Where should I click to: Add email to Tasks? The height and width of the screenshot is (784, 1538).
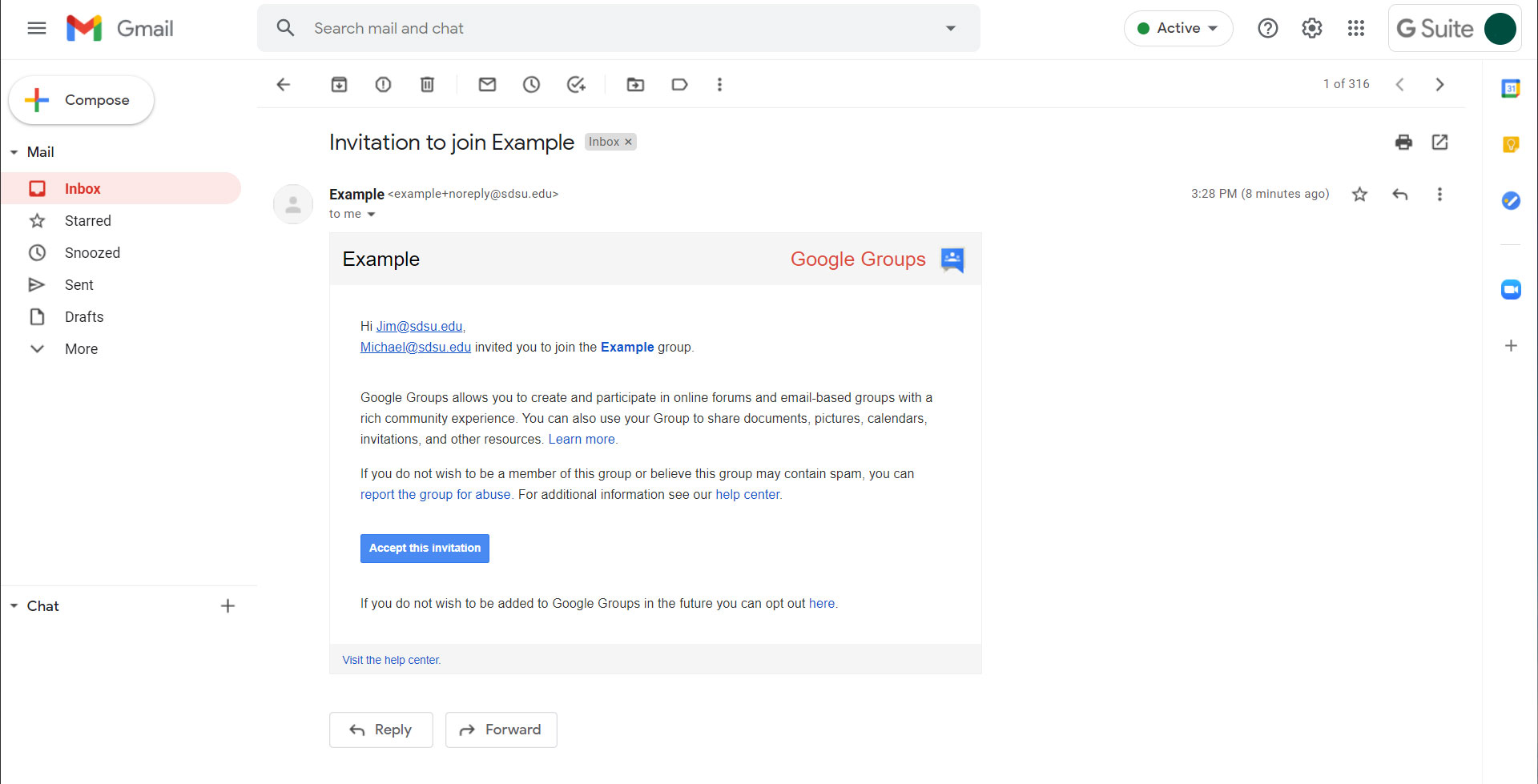576,84
